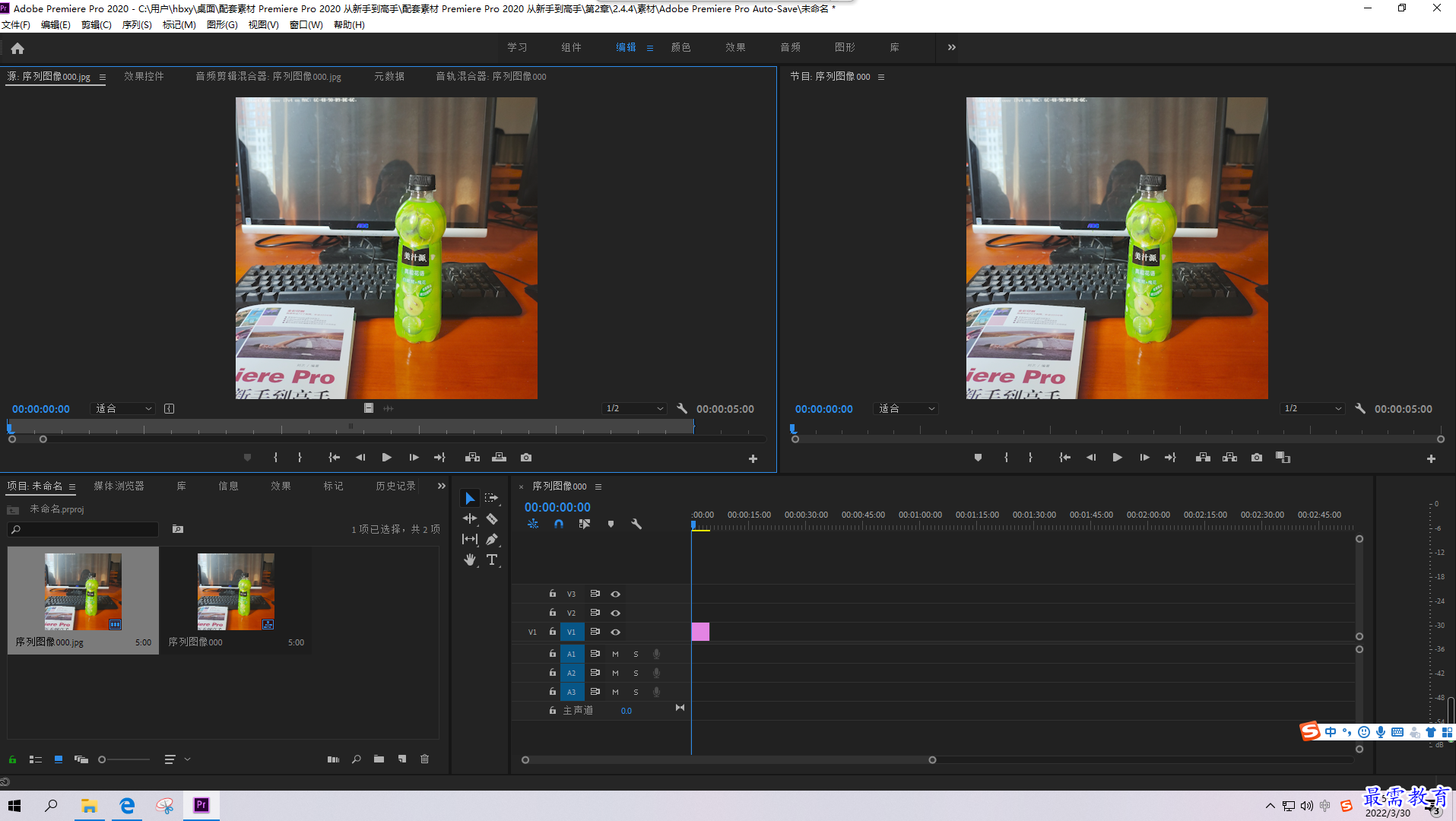The image size is (1456, 821).
Task: Switch to 颜色 workspace
Action: coord(681,47)
